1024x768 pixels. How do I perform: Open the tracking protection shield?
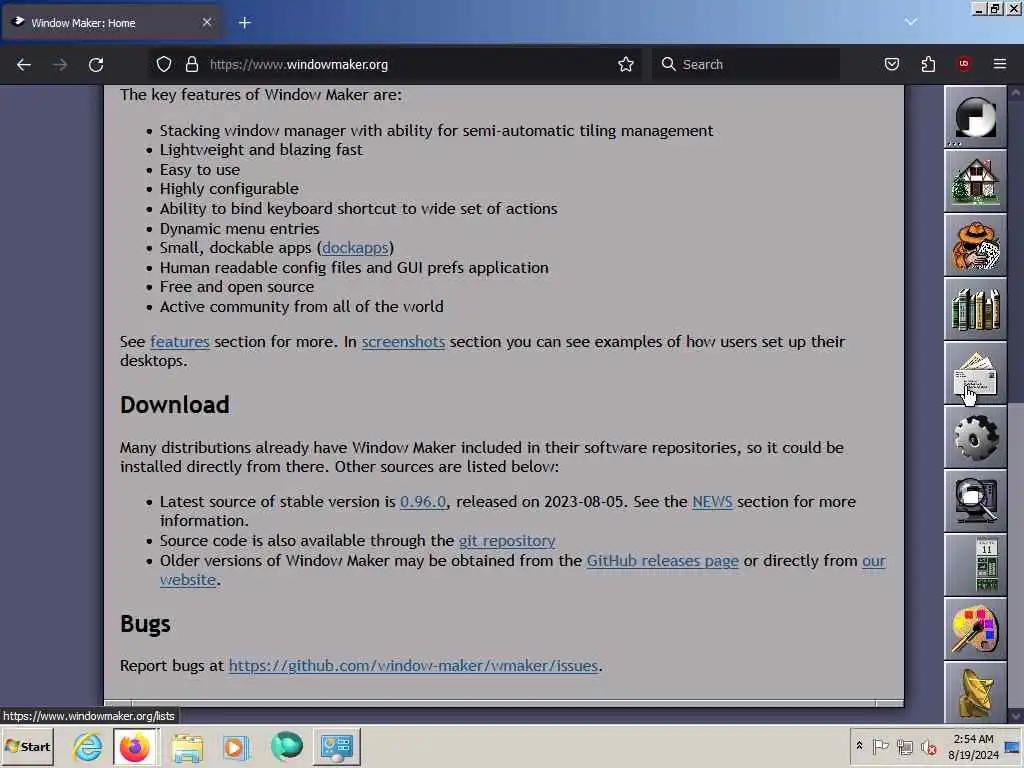[x=164, y=64]
